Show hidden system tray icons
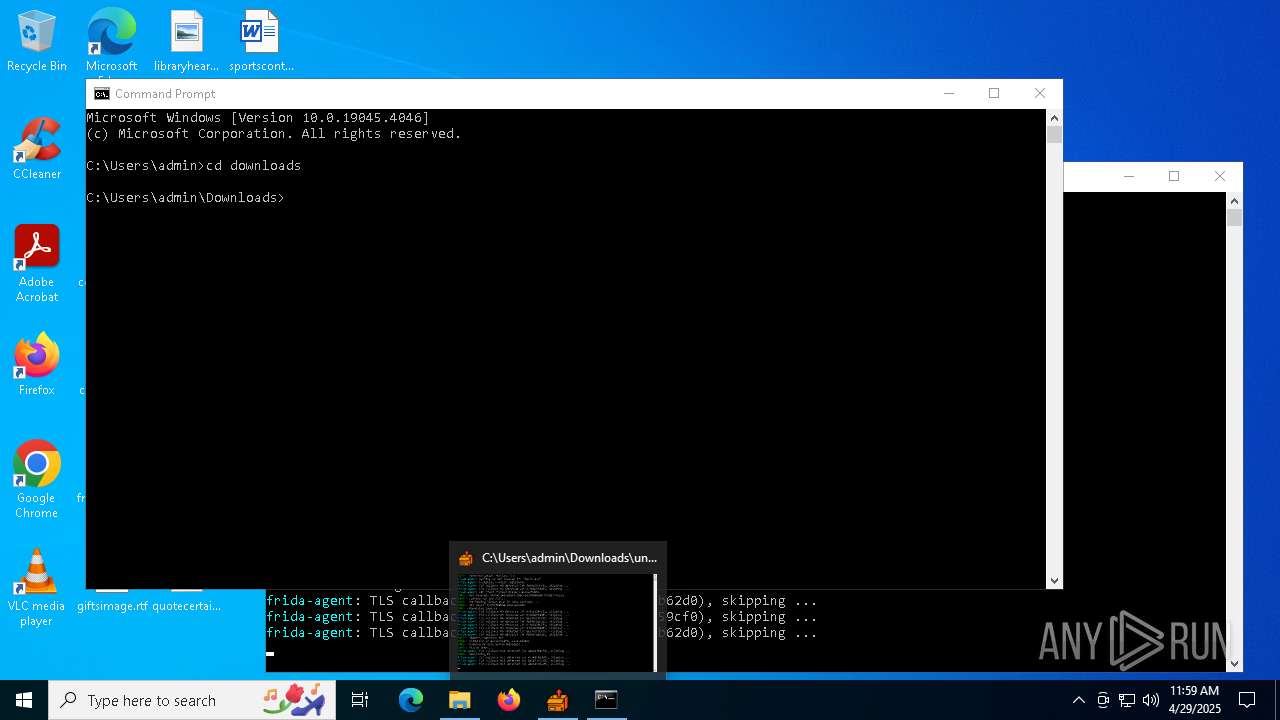1280x720 pixels. (x=1078, y=700)
